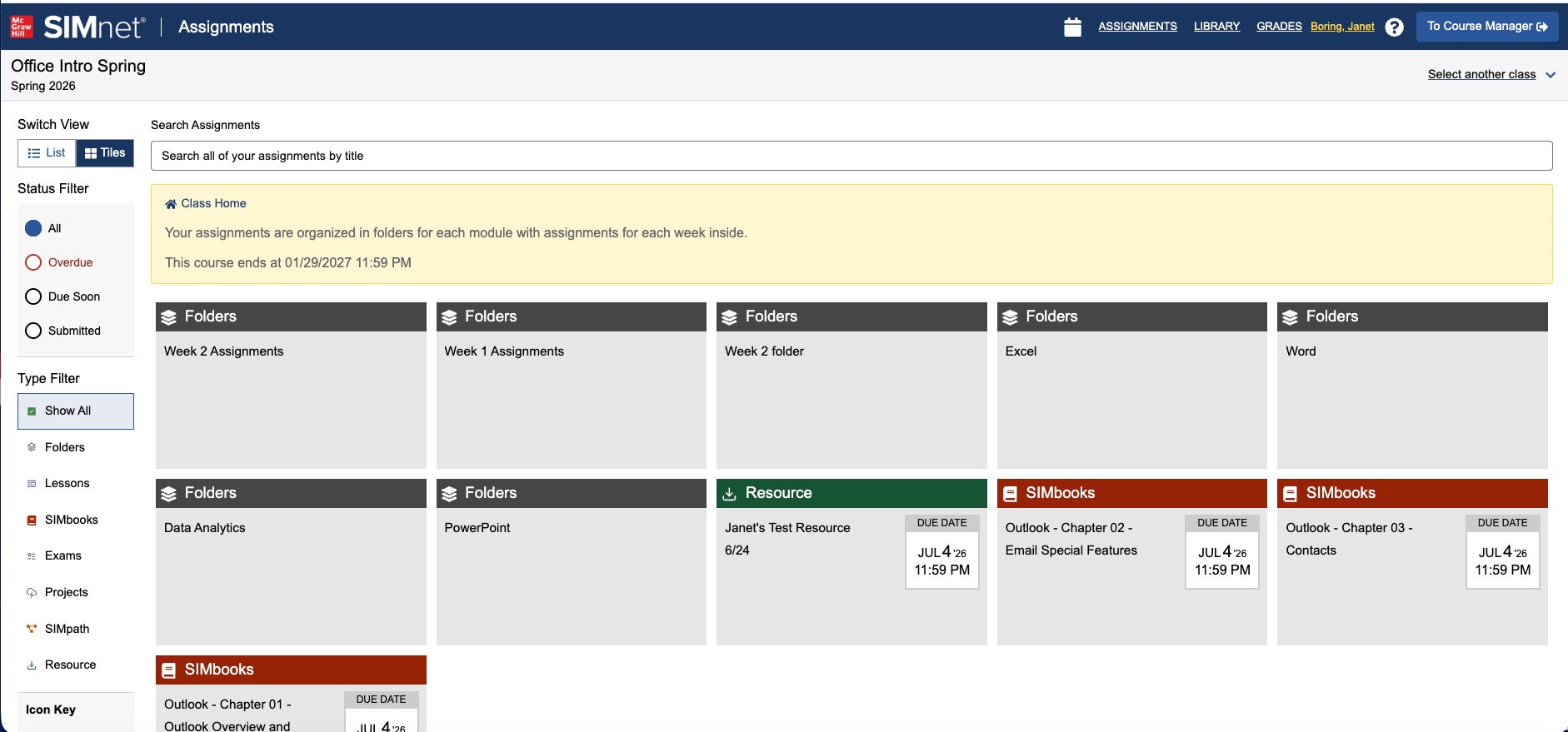
Task: Open the Week 1 Assignments folder
Action: tap(572, 386)
